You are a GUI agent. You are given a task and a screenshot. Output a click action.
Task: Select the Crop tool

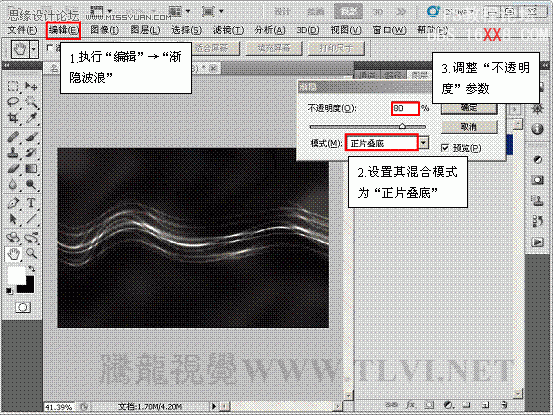13,118
